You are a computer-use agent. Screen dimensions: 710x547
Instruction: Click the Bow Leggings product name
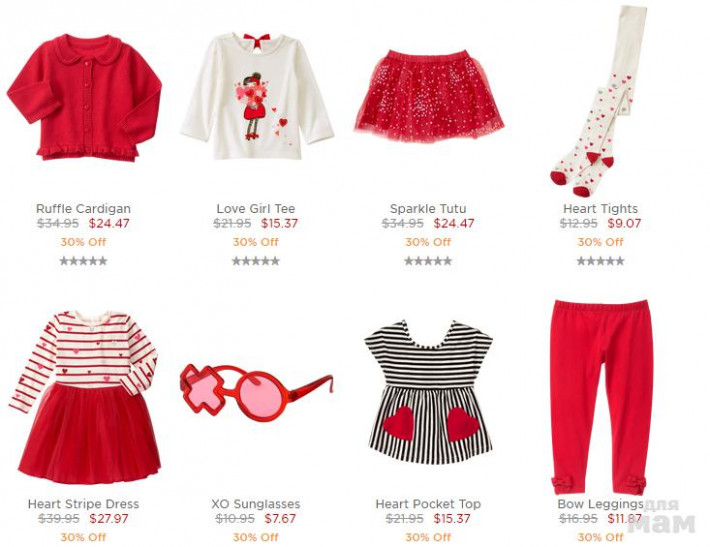(600, 504)
